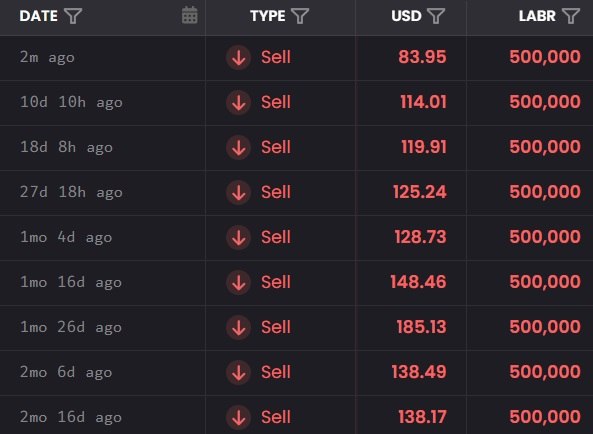The width and height of the screenshot is (593, 434).
Task: Open the TYPE column filter
Action: coord(300,16)
